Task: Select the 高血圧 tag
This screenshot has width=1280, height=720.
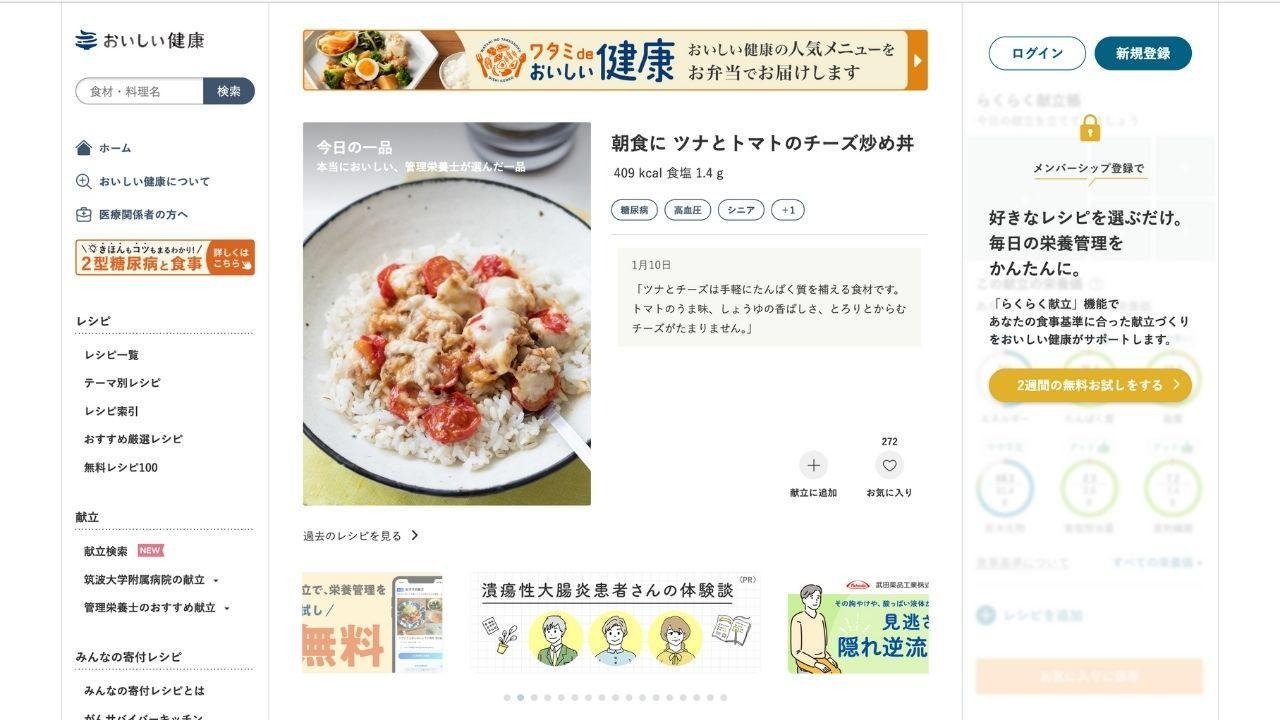Action: point(688,210)
